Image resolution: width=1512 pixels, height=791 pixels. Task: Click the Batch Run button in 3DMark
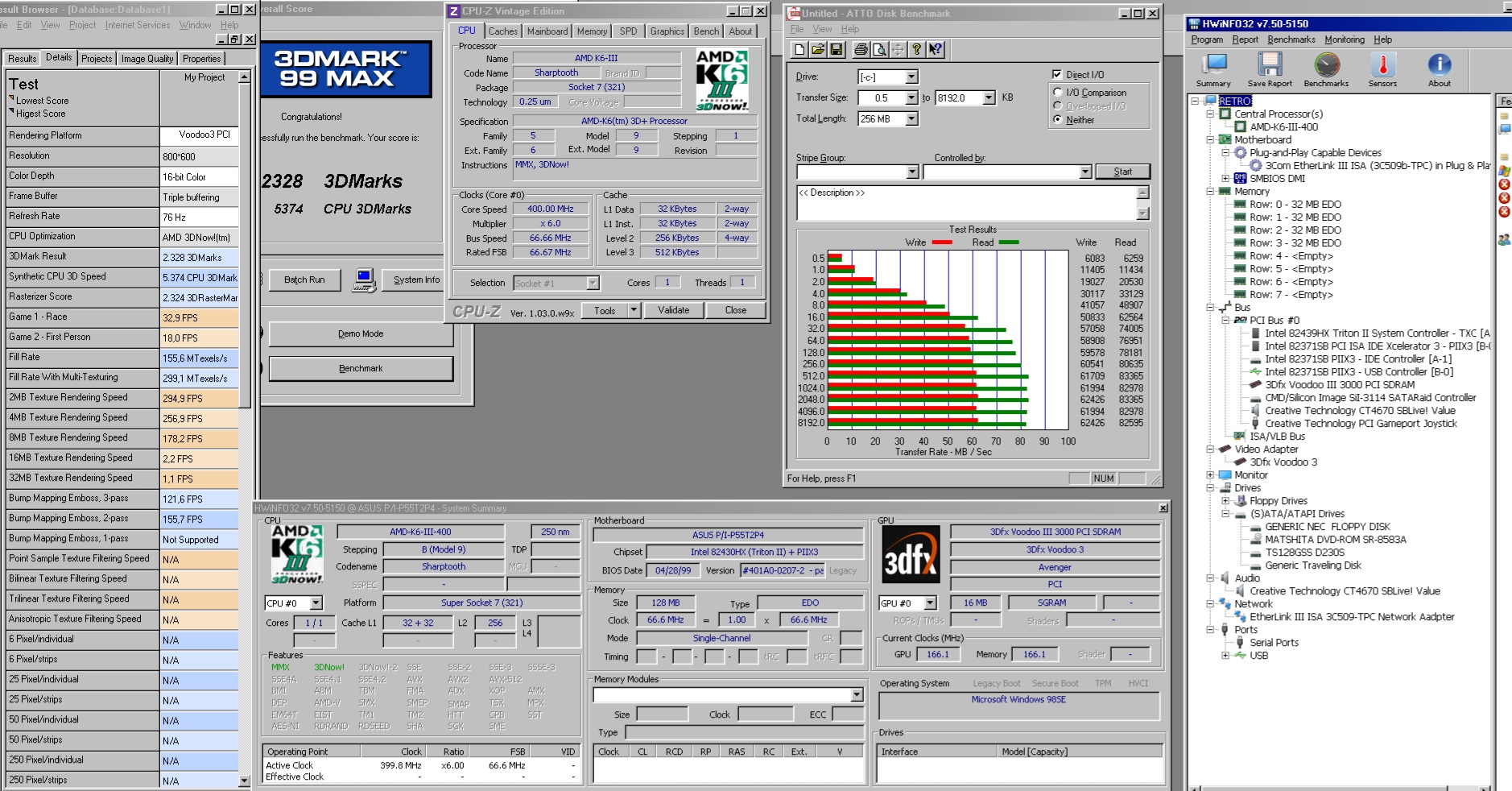[x=304, y=280]
